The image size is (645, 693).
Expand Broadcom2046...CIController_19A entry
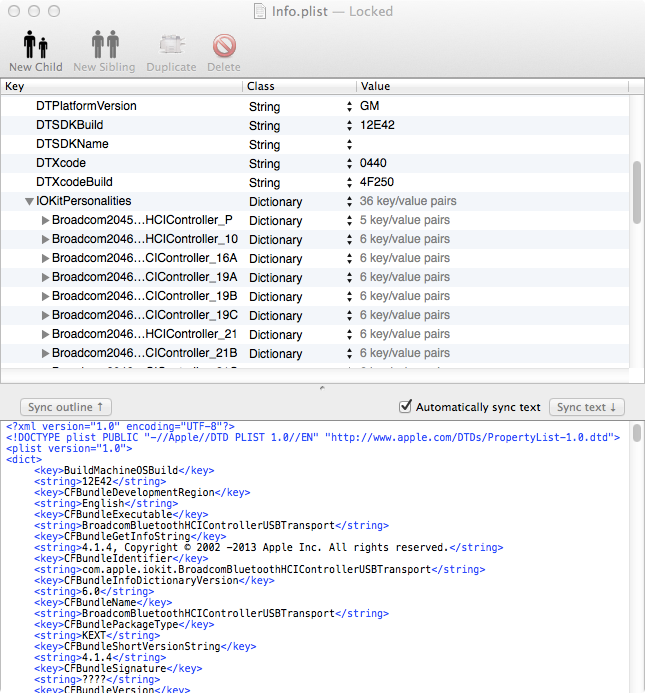pyautogui.click(x=45, y=277)
